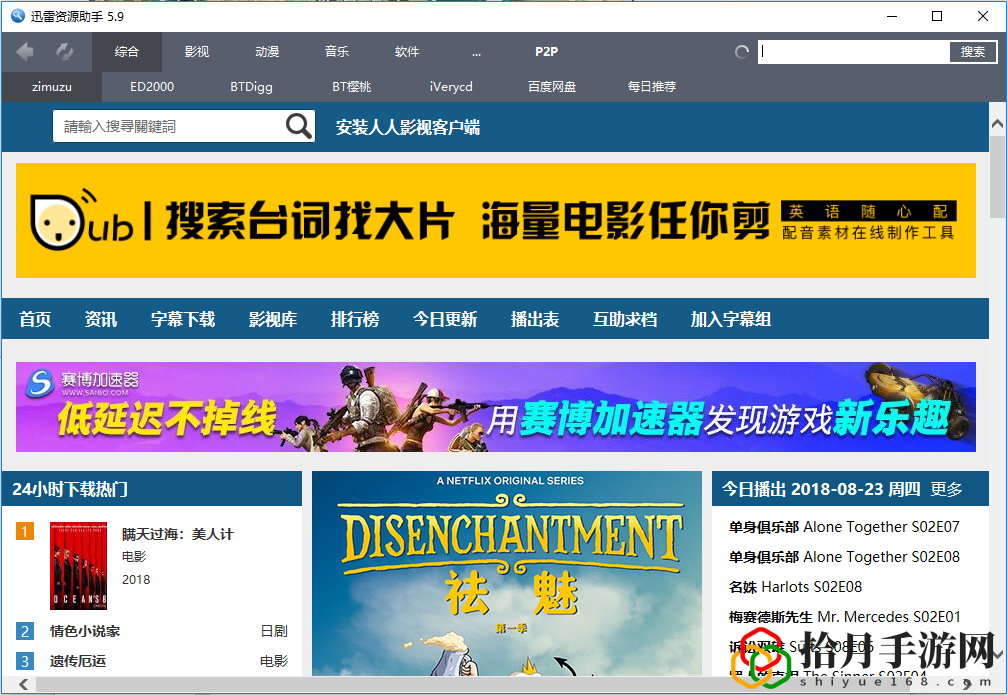Screen dimensions: 1007x695
Task: Open 名姝 Harlots S02E08 entry
Action: pos(795,587)
